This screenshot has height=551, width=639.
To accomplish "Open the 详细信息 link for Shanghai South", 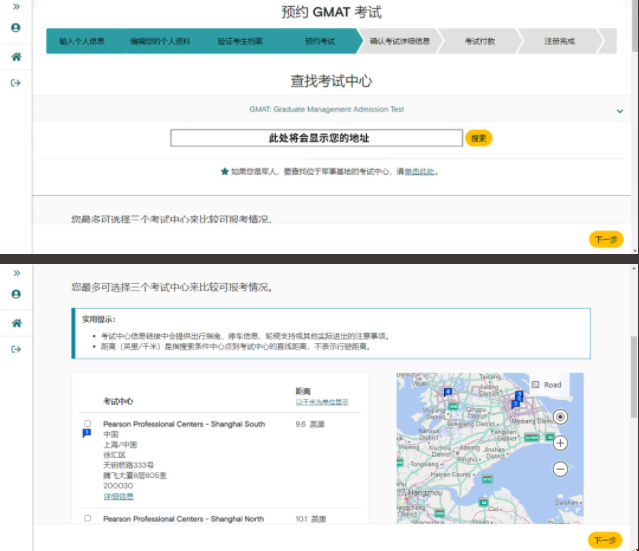I will [x=118, y=496].
